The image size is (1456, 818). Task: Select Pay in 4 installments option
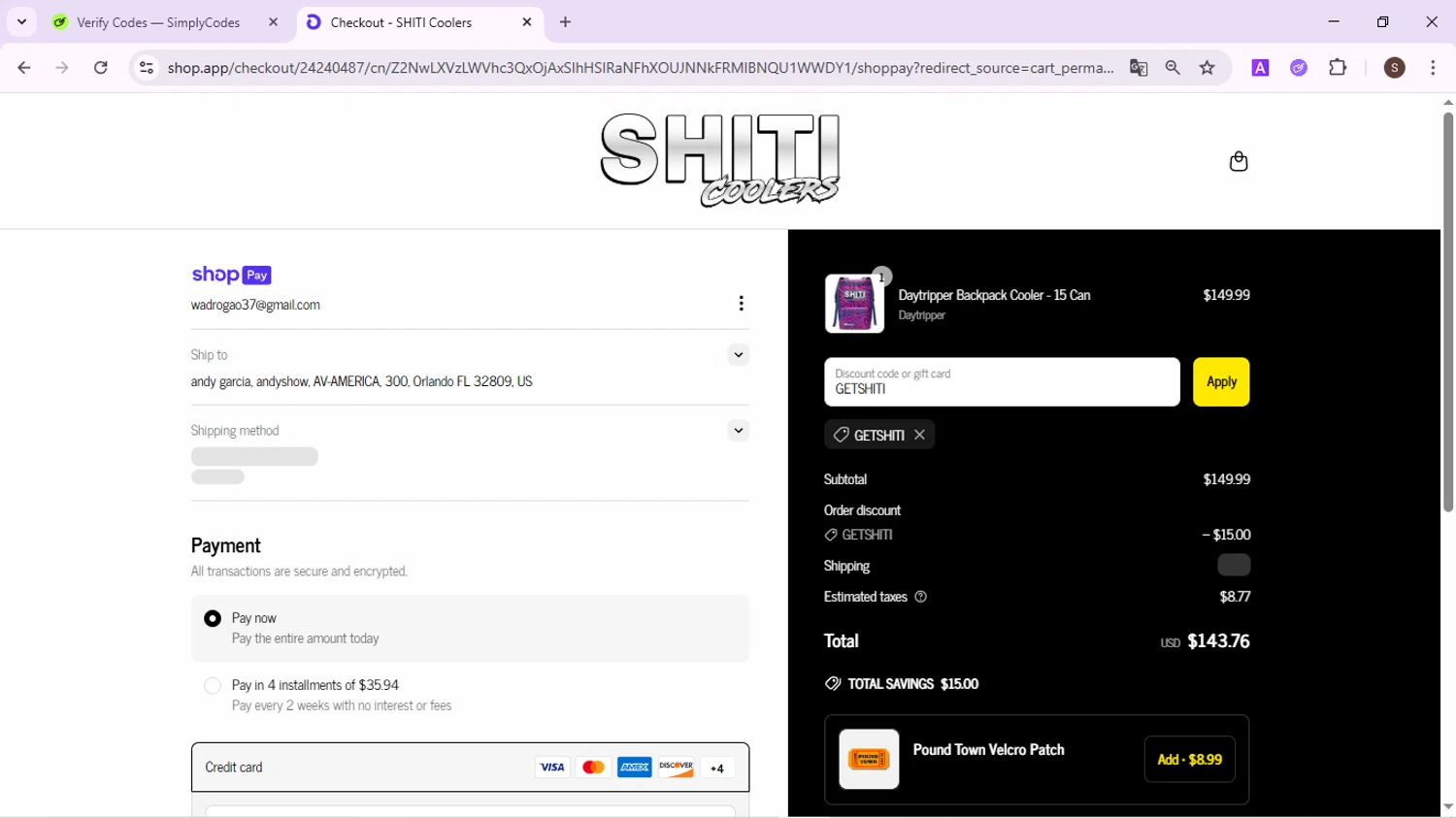pyautogui.click(x=213, y=685)
